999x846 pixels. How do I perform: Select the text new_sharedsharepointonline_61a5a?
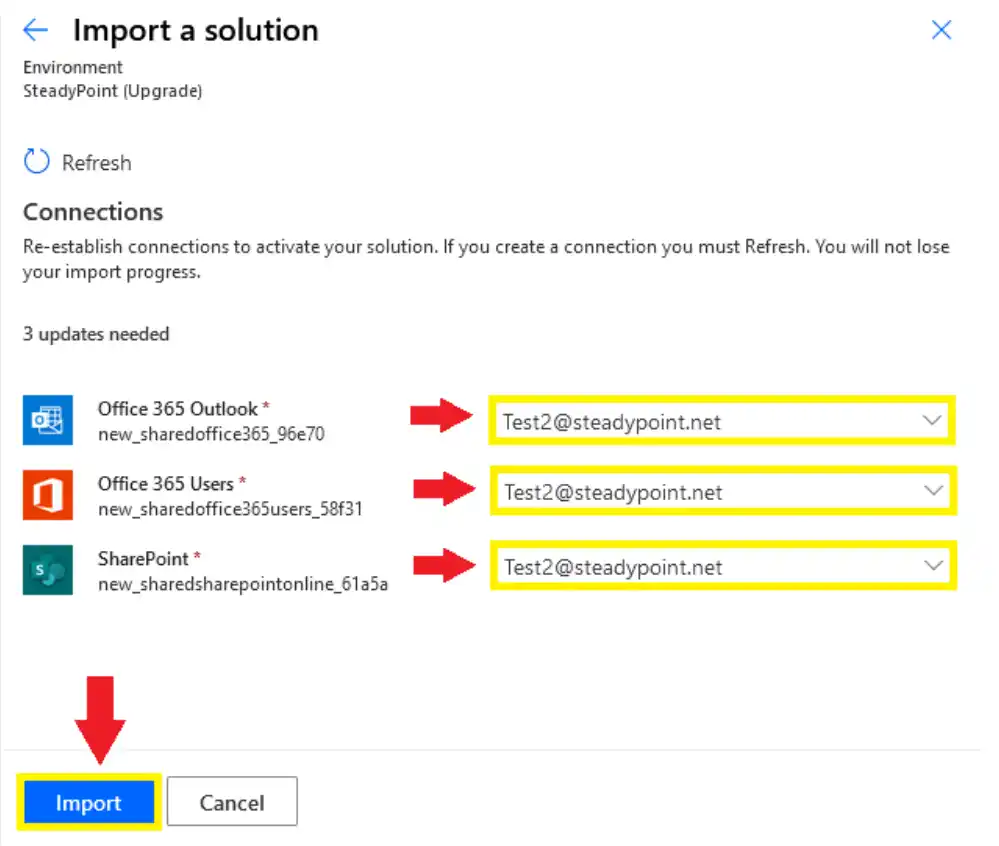pyautogui.click(x=243, y=584)
